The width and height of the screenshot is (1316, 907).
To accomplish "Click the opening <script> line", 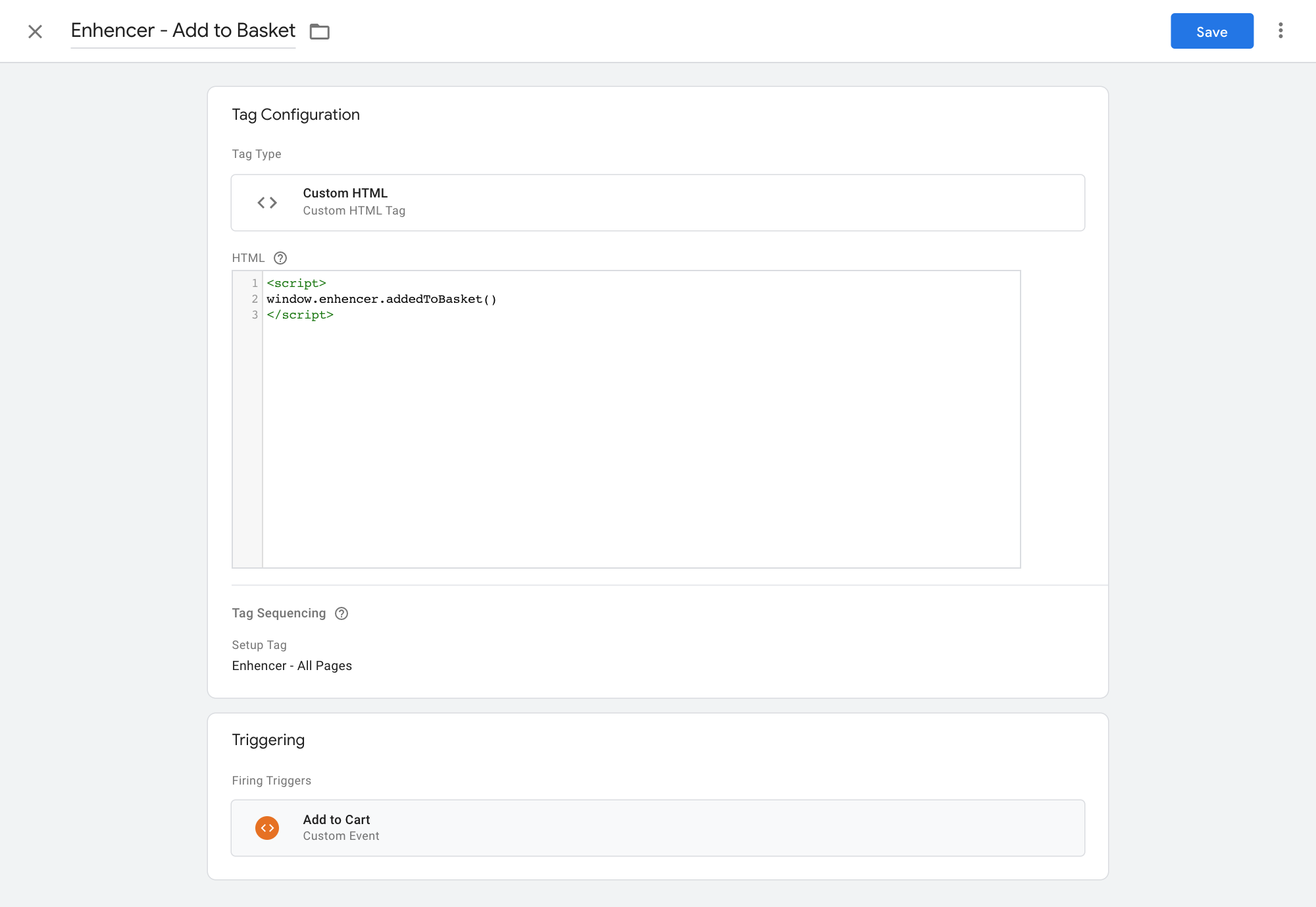I will tap(296, 284).
